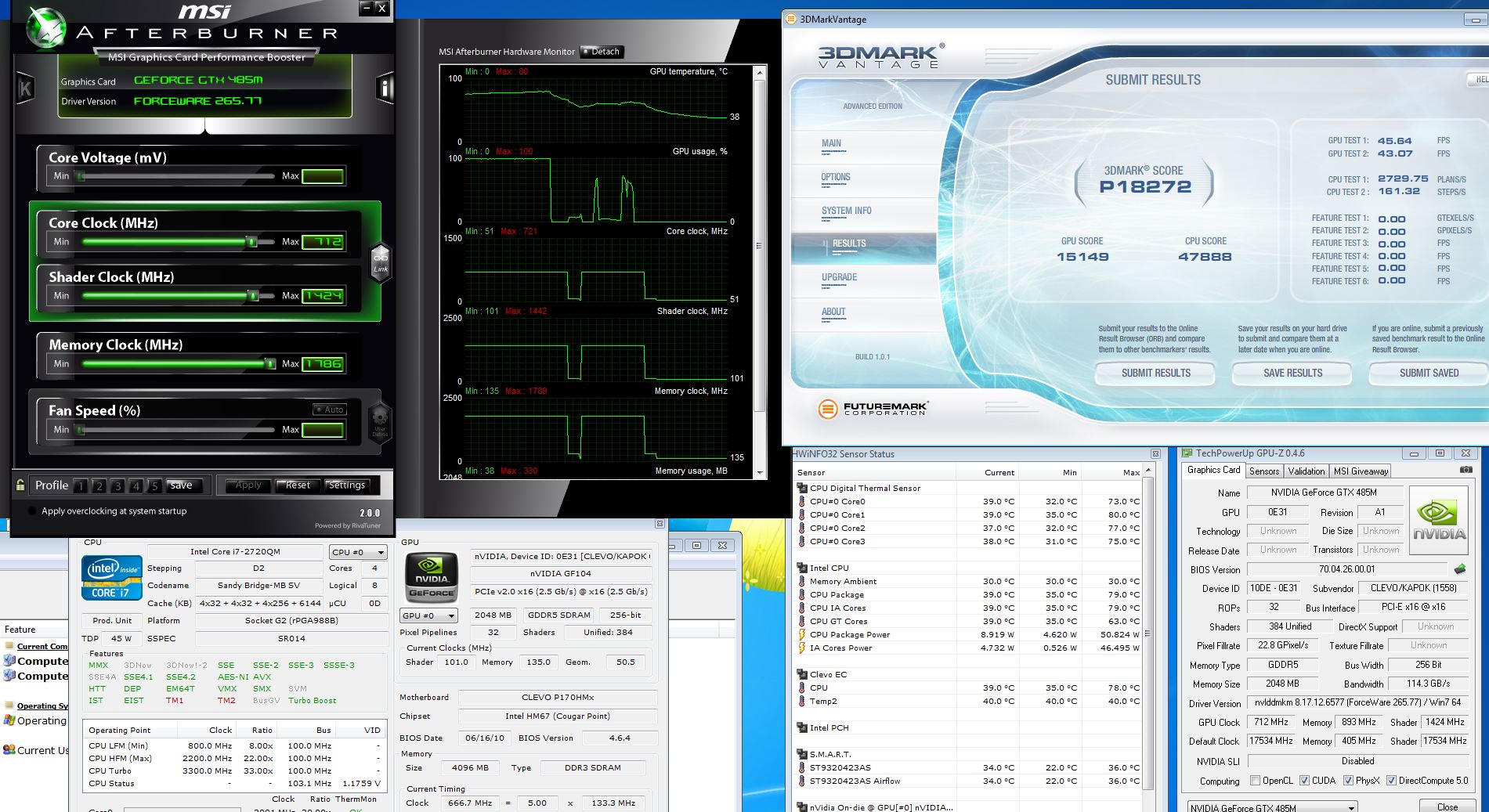Click the Core Clock slider handle
The height and width of the screenshot is (812, 1489).
(x=252, y=242)
